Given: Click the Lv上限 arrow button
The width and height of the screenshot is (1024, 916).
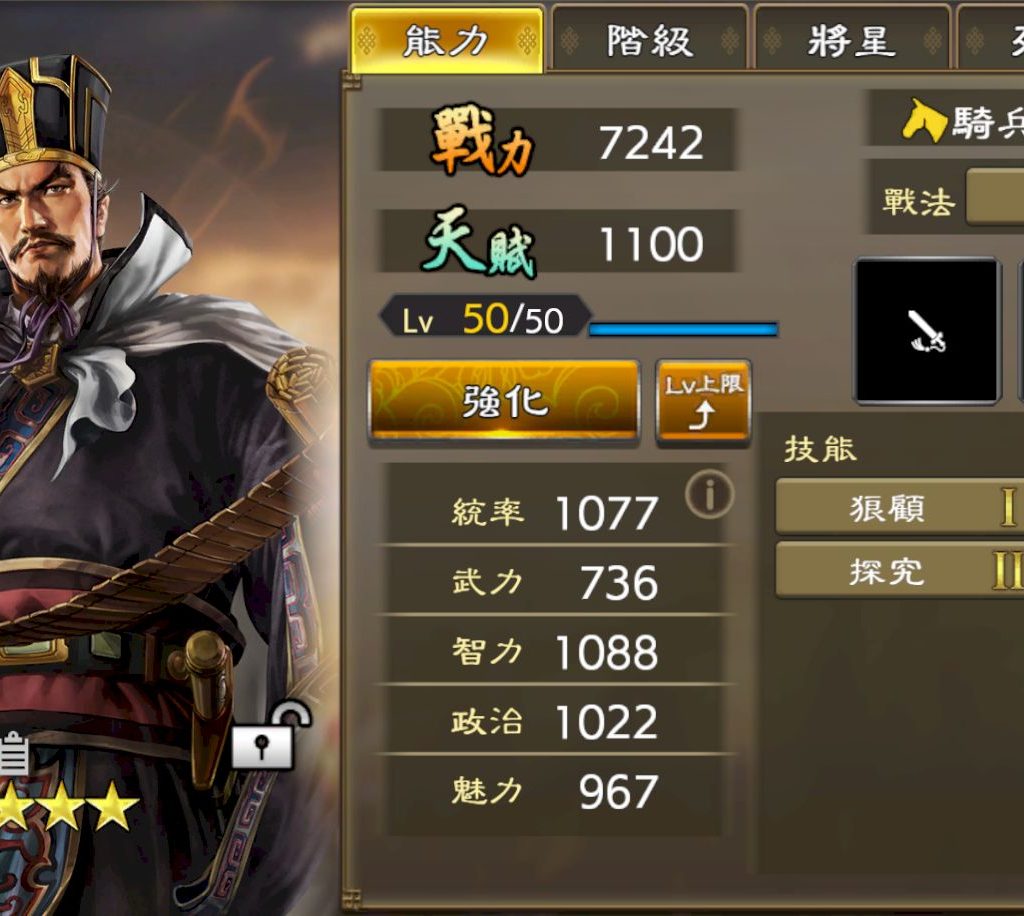Looking at the screenshot, I should [x=703, y=403].
